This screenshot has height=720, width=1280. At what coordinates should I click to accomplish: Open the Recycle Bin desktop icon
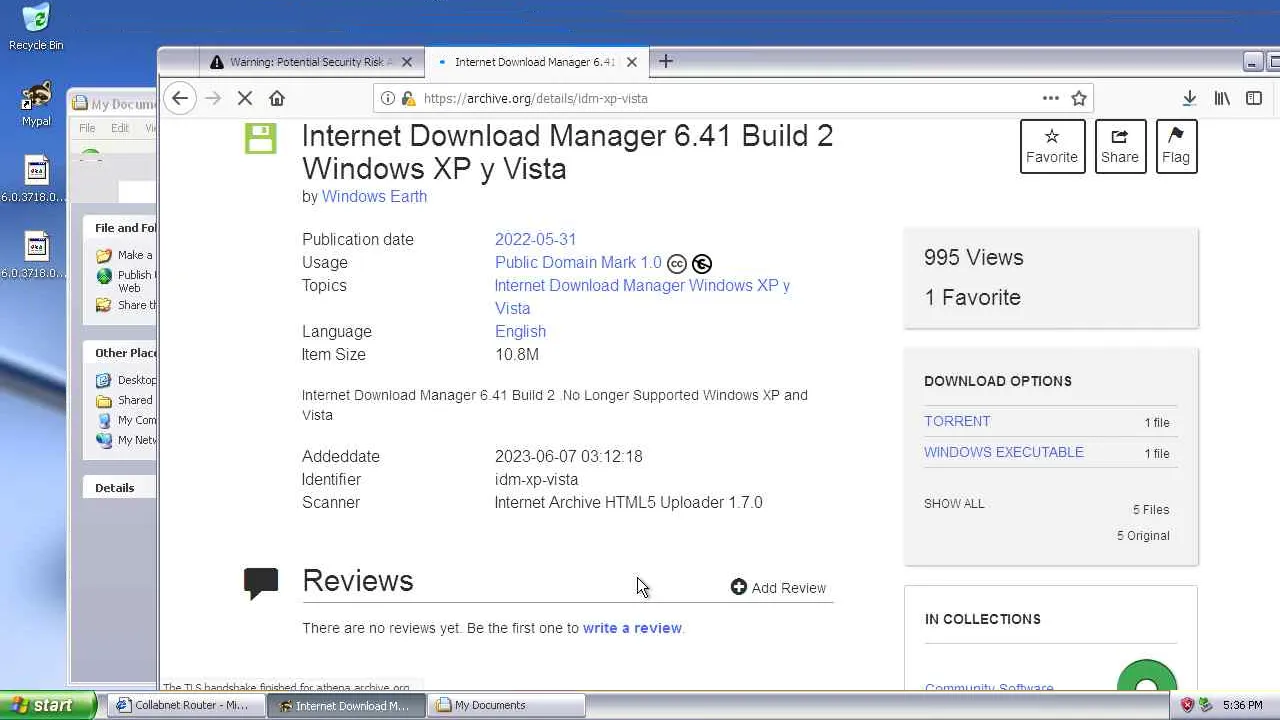36,26
